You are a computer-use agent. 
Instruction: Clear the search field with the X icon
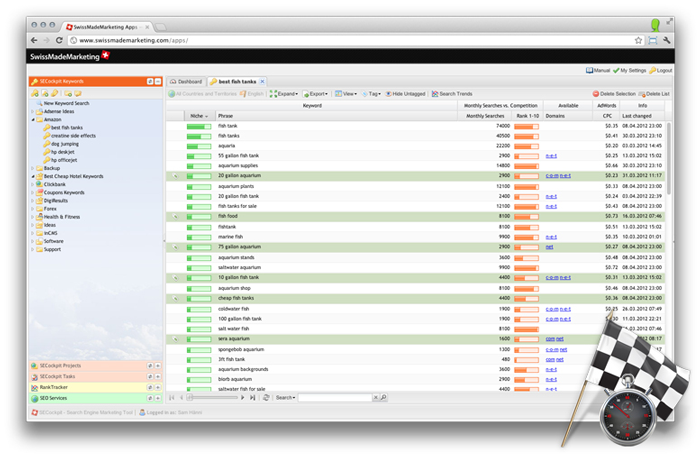tap(375, 397)
